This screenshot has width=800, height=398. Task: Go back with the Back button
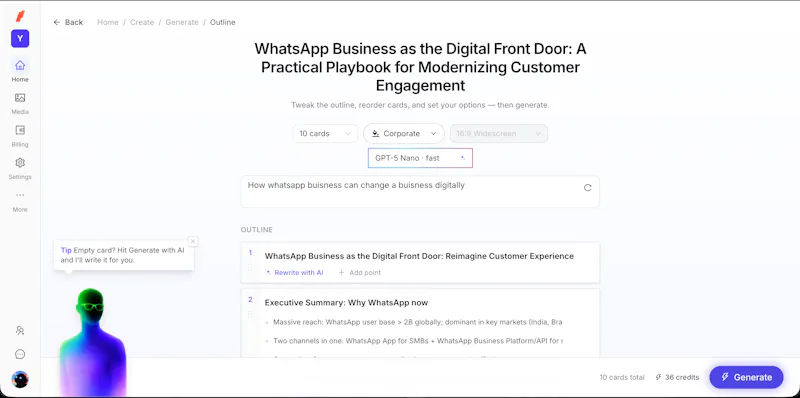(68, 22)
